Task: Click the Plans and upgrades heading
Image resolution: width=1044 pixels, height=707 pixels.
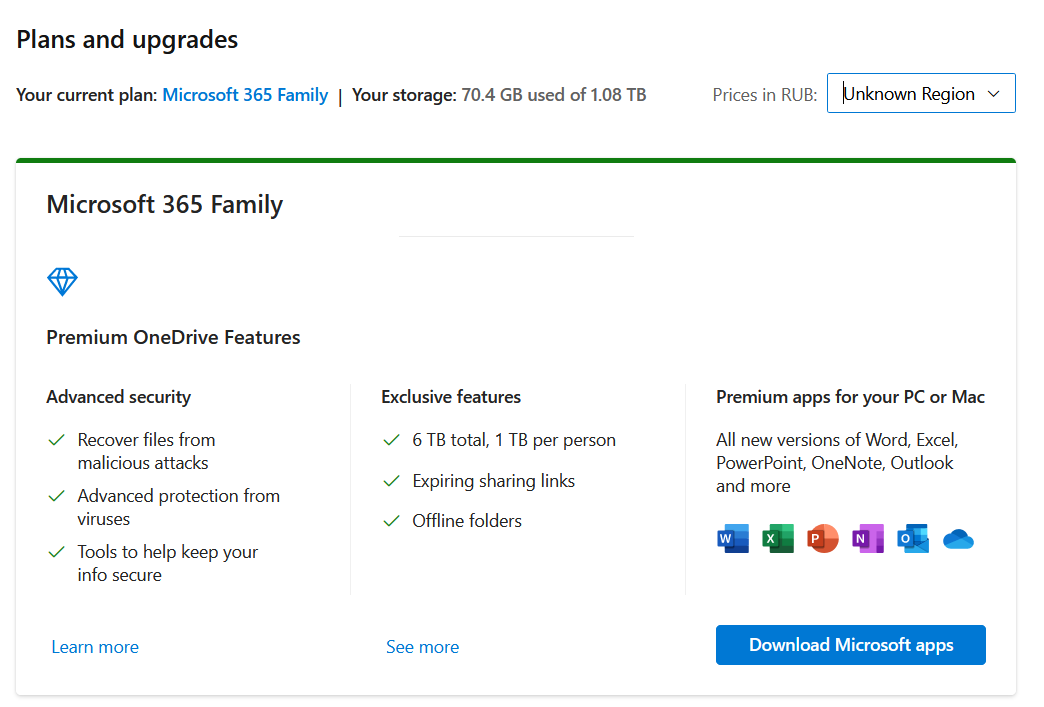Action: pos(127,40)
